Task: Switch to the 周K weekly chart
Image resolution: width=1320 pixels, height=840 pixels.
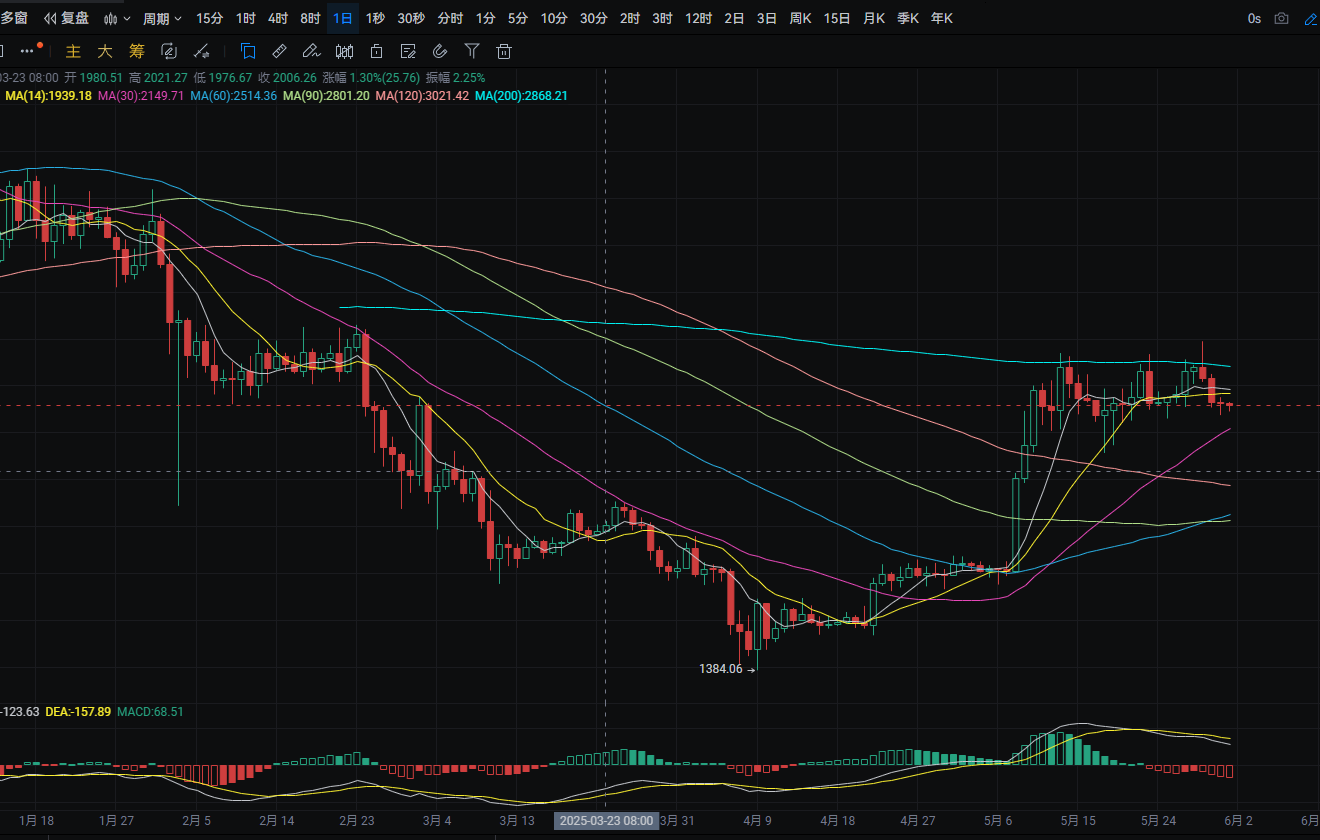Action: click(800, 18)
